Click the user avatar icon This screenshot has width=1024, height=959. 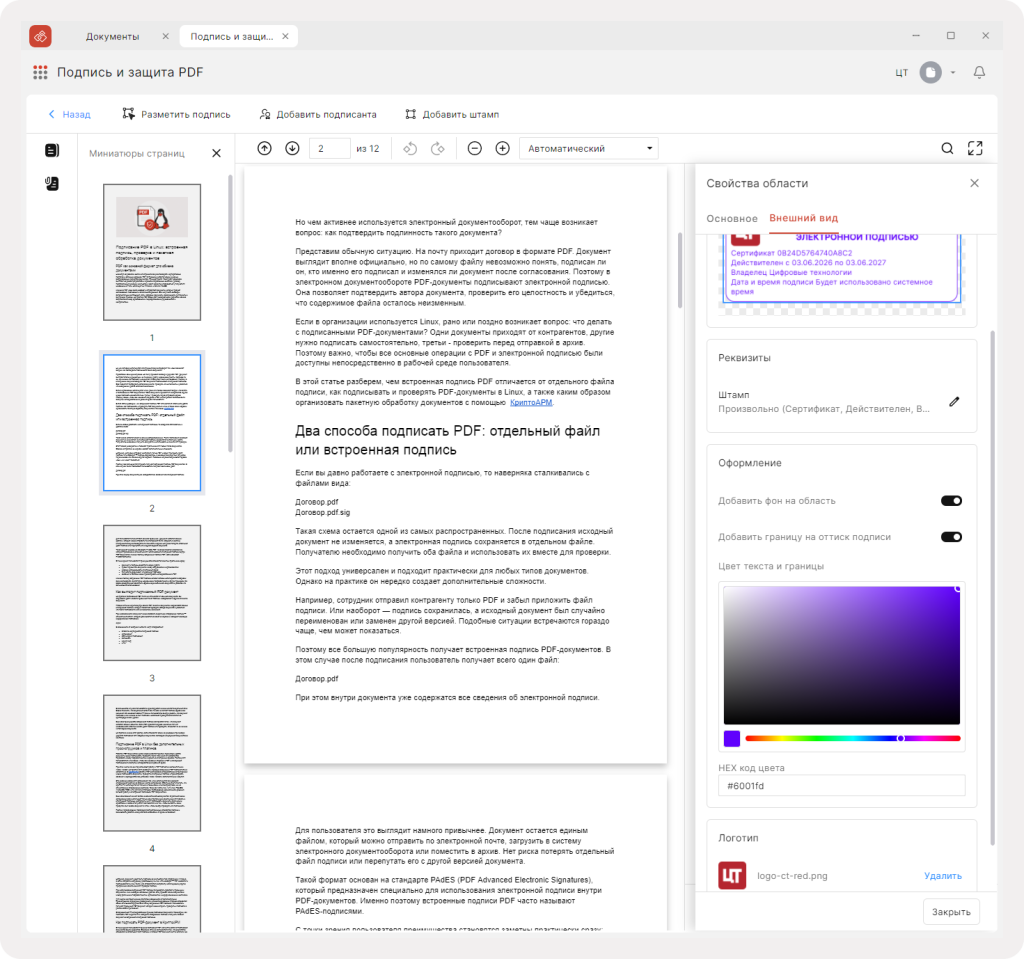(x=931, y=73)
